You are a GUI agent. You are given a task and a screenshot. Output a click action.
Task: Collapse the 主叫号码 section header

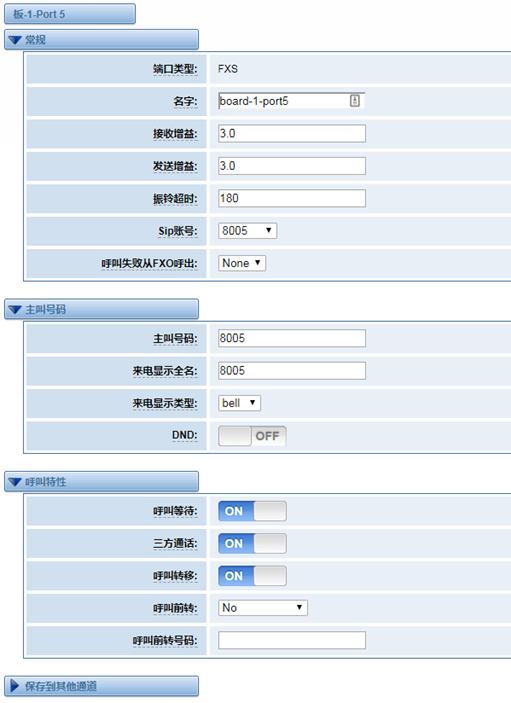[x=101, y=309]
